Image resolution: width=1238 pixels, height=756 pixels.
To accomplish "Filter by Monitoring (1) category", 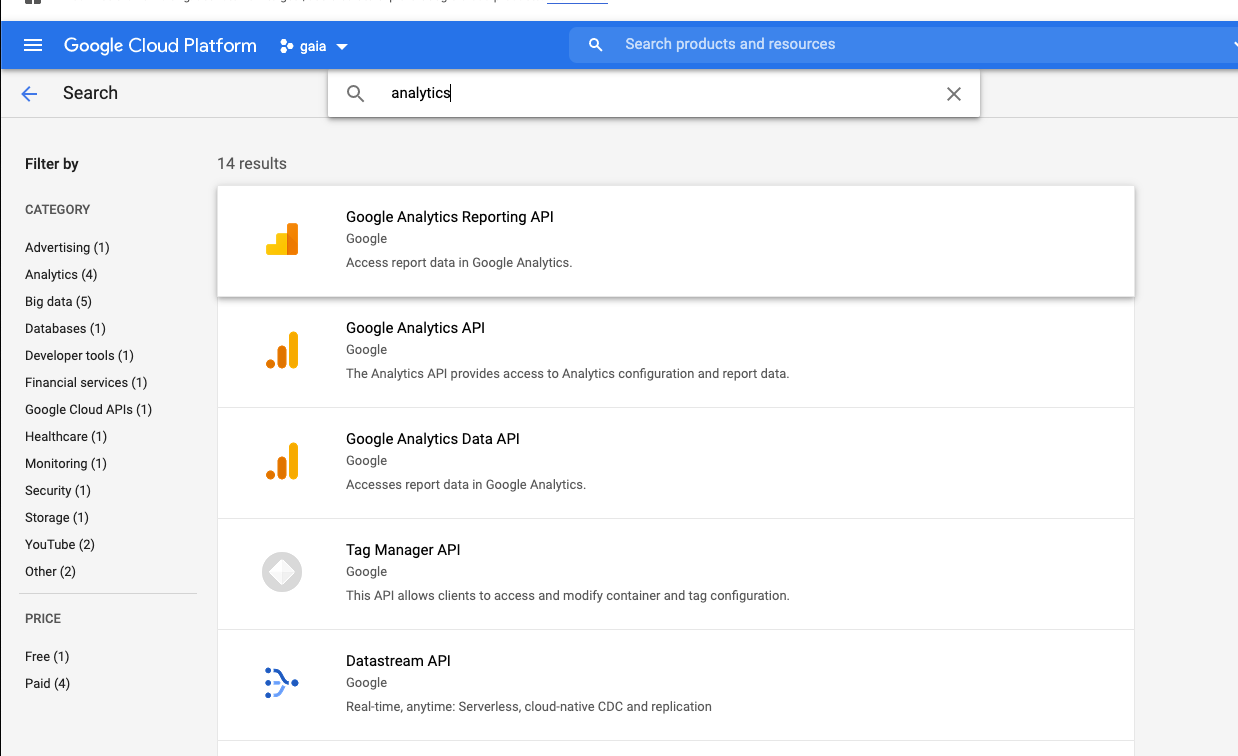I will tap(66, 464).
